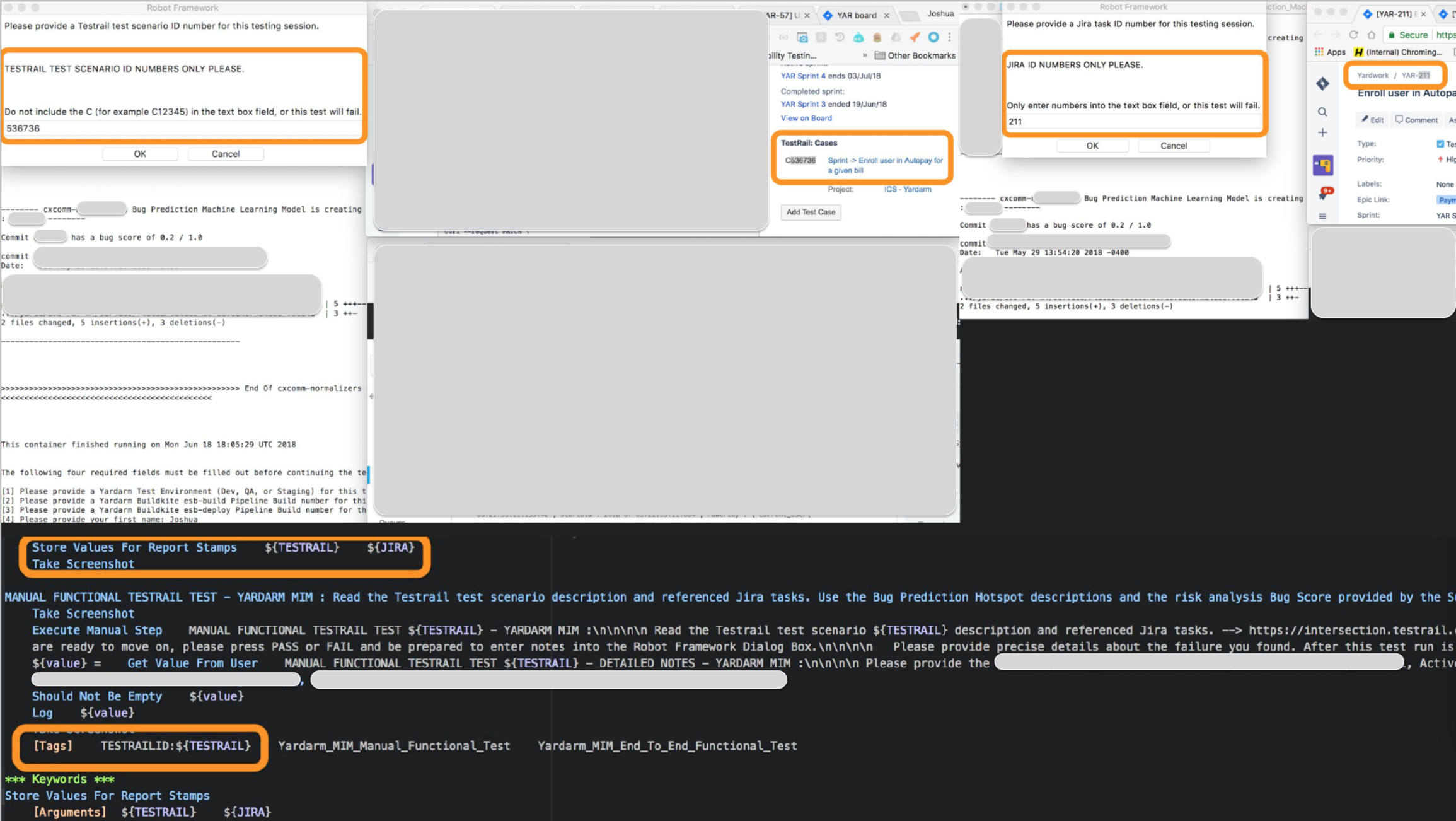Go to browser home in YAR-211 window
Viewport: 1456px width, 821px height.
point(1372,35)
